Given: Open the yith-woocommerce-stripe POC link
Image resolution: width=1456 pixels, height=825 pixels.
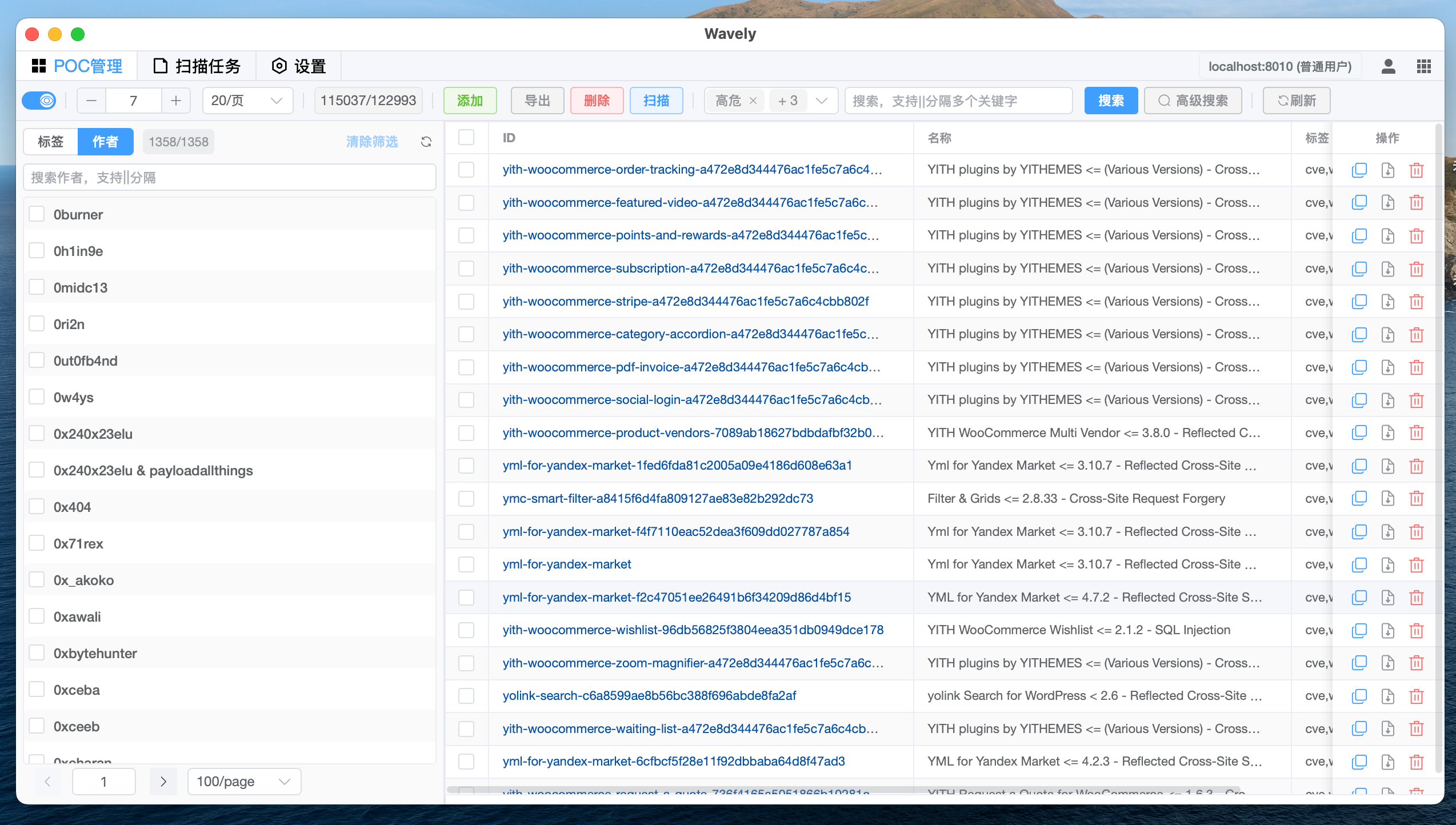Looking at the screenshot, I should pos(686,301).
